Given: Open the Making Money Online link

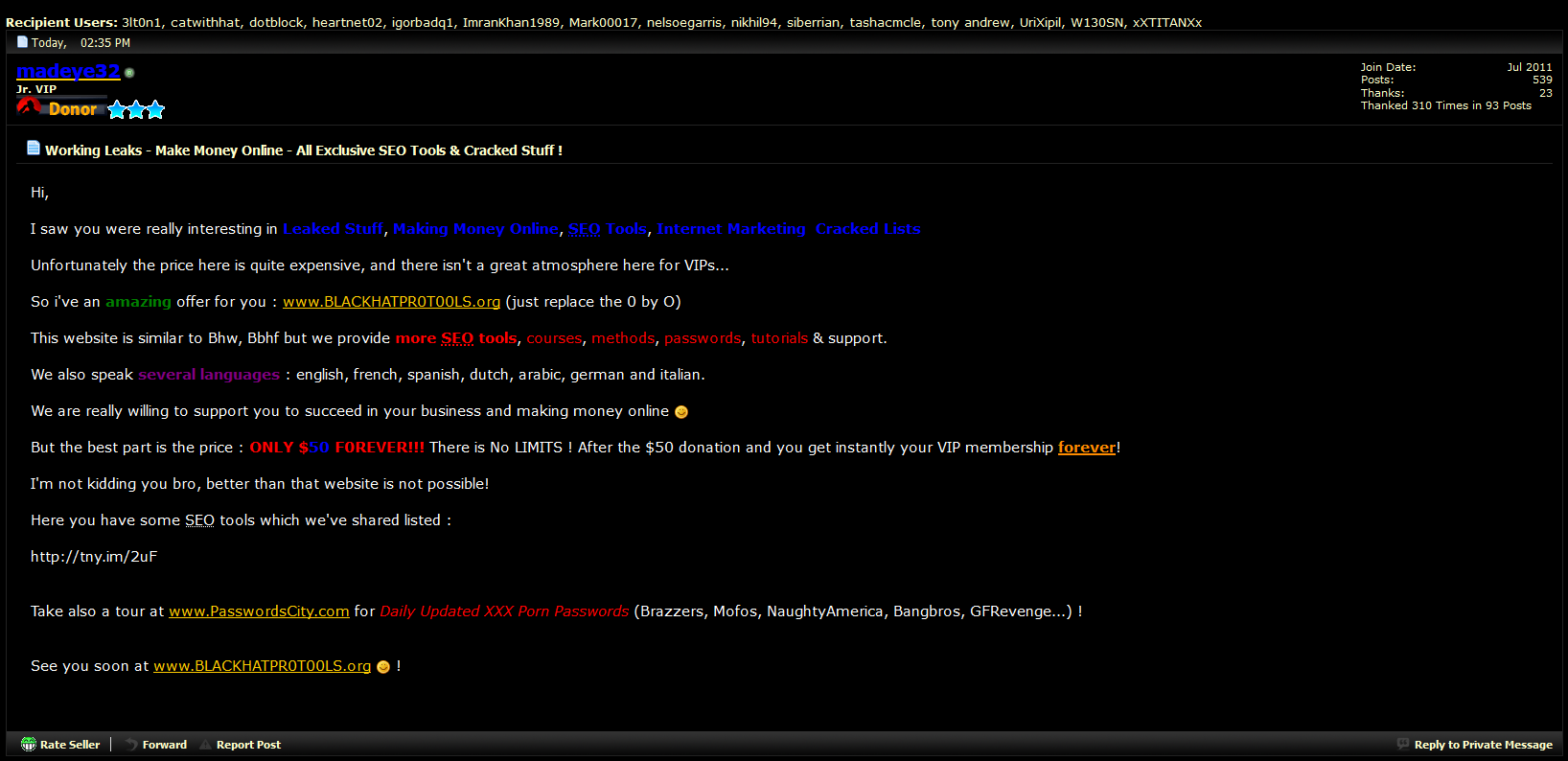Looking at the screenshot, I should pos(475,229).
